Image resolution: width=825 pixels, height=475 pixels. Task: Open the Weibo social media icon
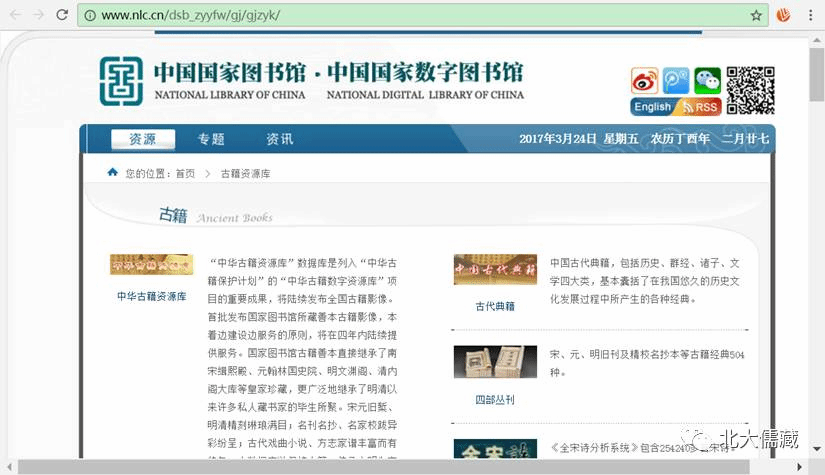pos(645,81)
